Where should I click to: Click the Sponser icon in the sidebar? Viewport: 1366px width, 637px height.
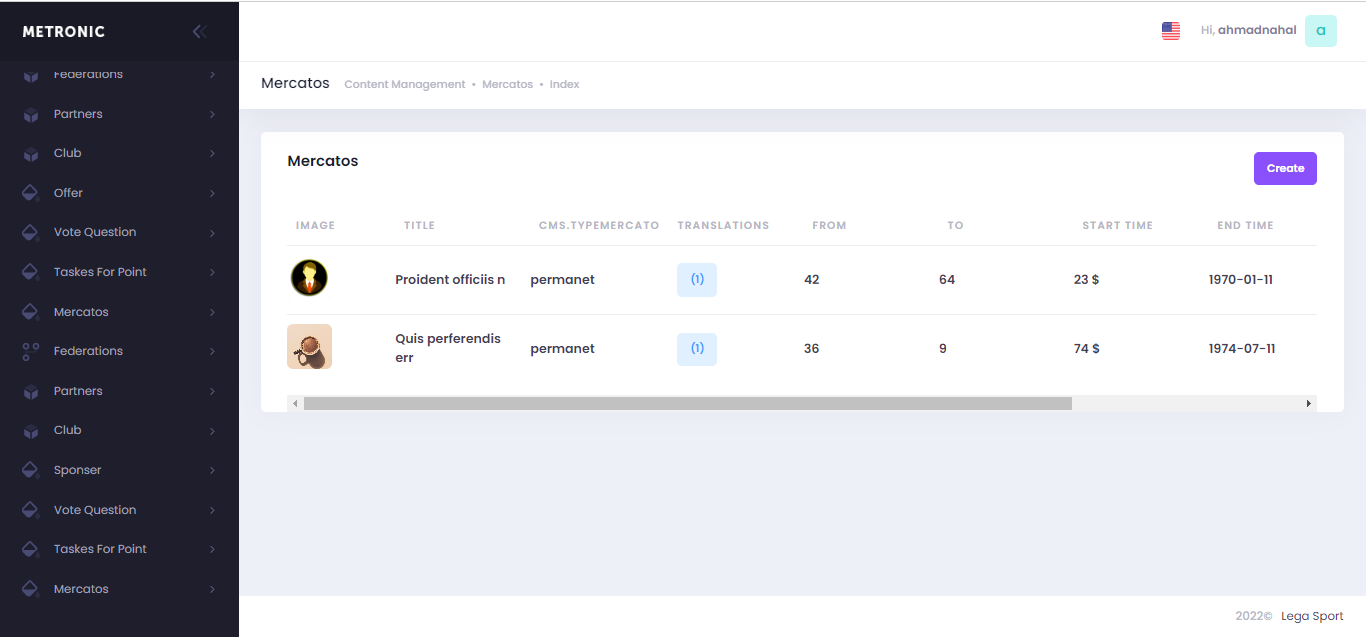(31, 470)
